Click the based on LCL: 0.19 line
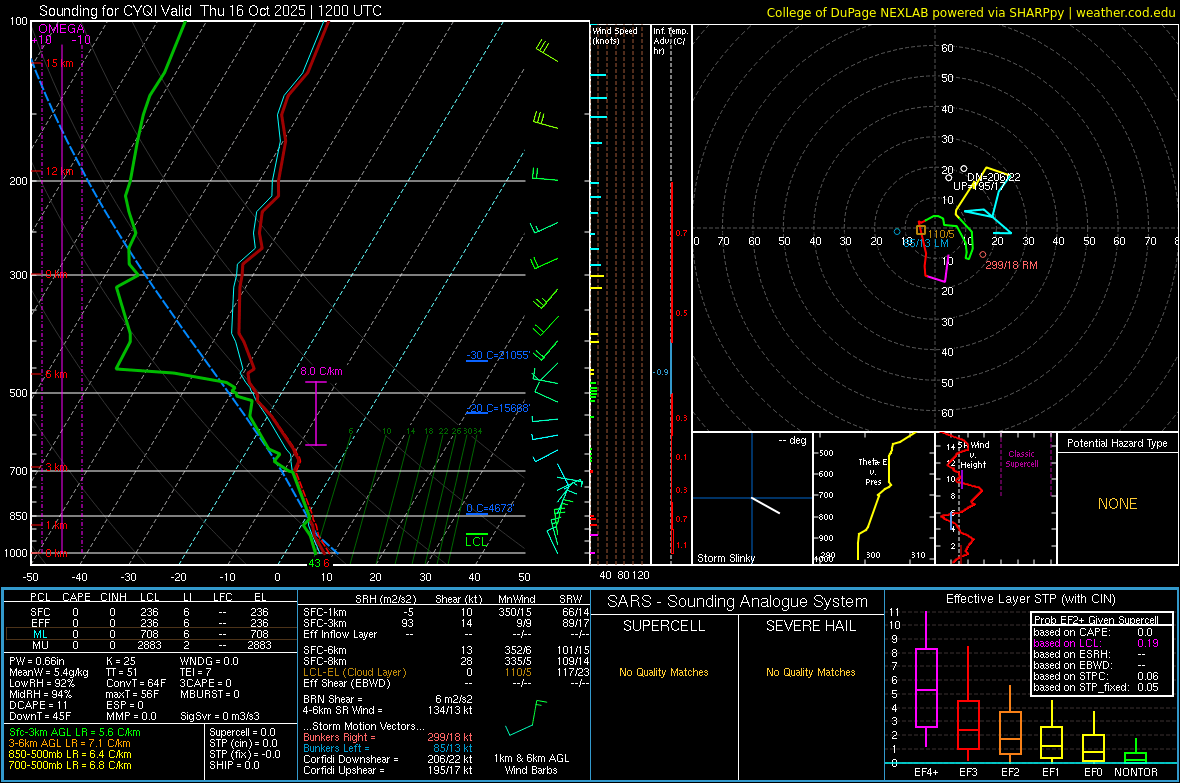The width and height of the screenshot is (1180, 783). coord(1096,643)
